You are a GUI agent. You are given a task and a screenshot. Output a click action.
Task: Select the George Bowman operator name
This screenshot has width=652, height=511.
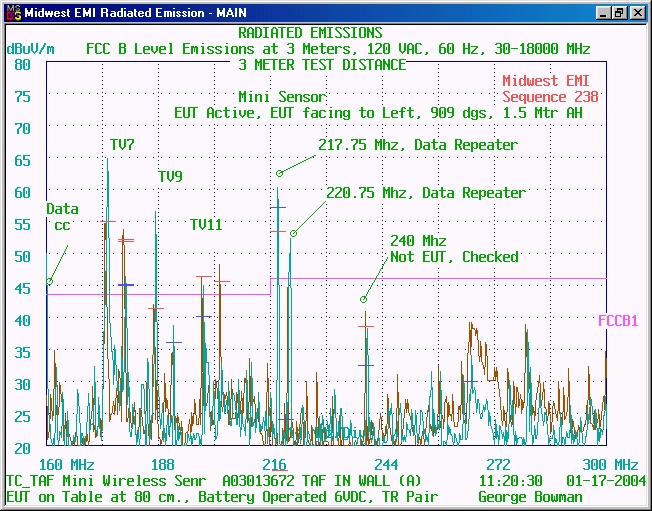(x=530, y=497)
